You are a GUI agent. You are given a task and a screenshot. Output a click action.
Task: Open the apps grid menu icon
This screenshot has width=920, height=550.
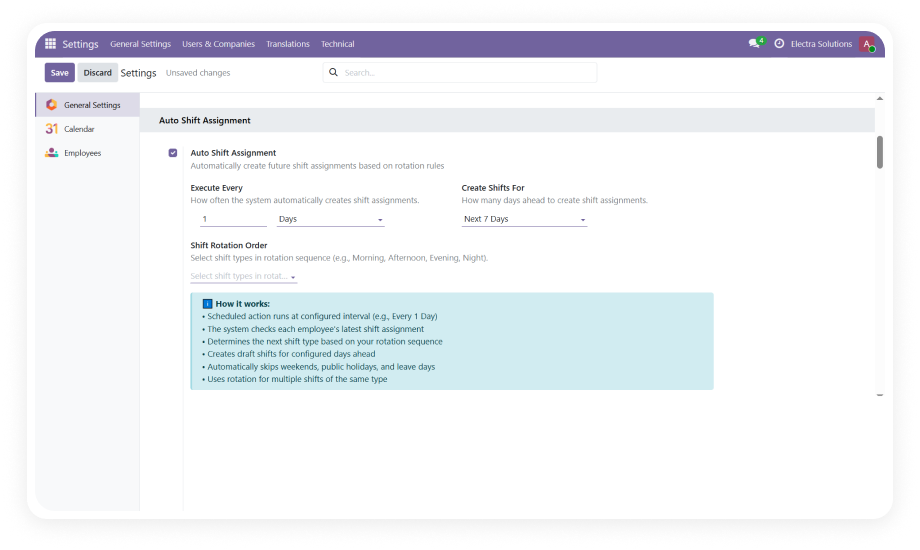[x=50, y=43]
